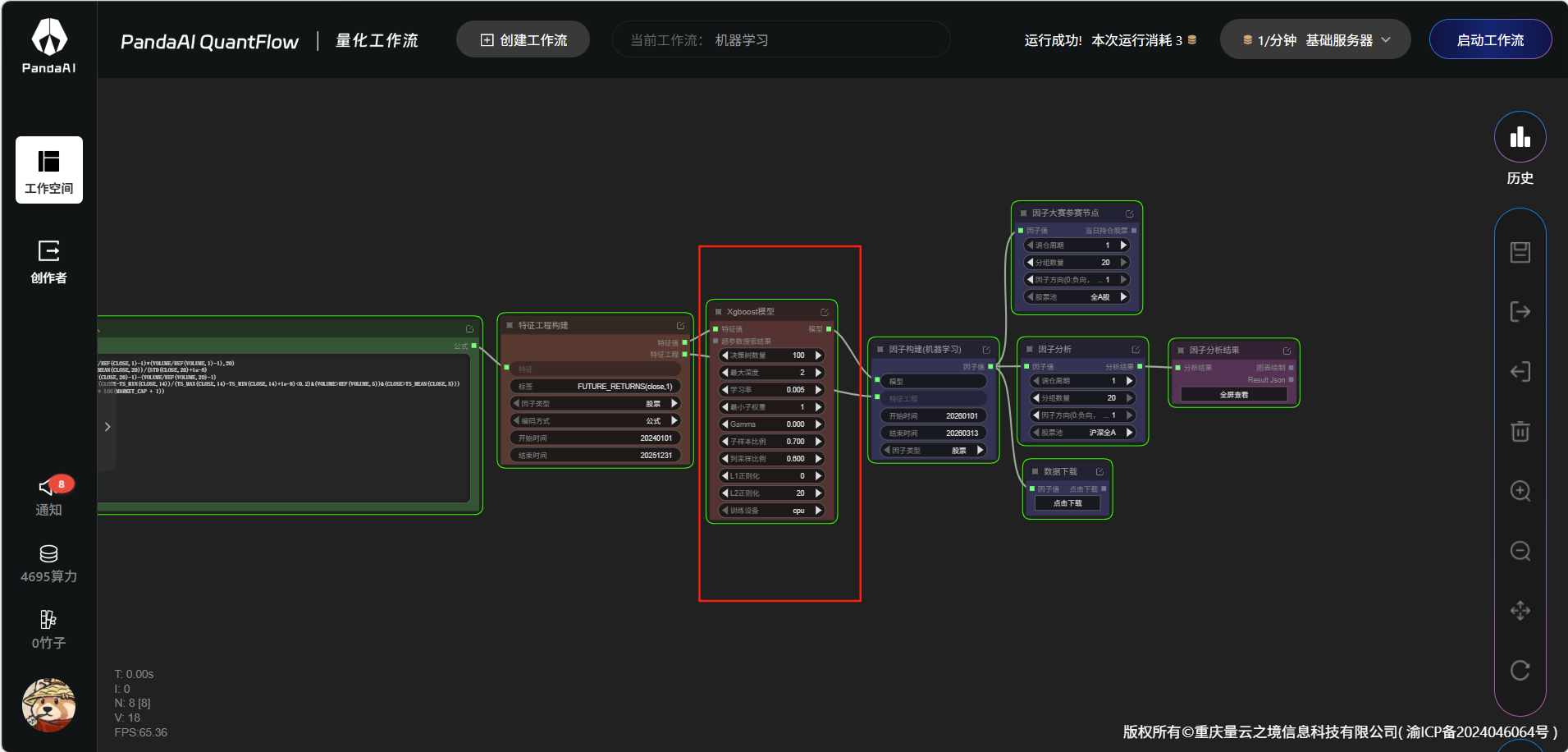Next 编码方式 option right arrow
Image resolution: width=1568 pixels, height=752 pixels.
[x=674, y=420]
